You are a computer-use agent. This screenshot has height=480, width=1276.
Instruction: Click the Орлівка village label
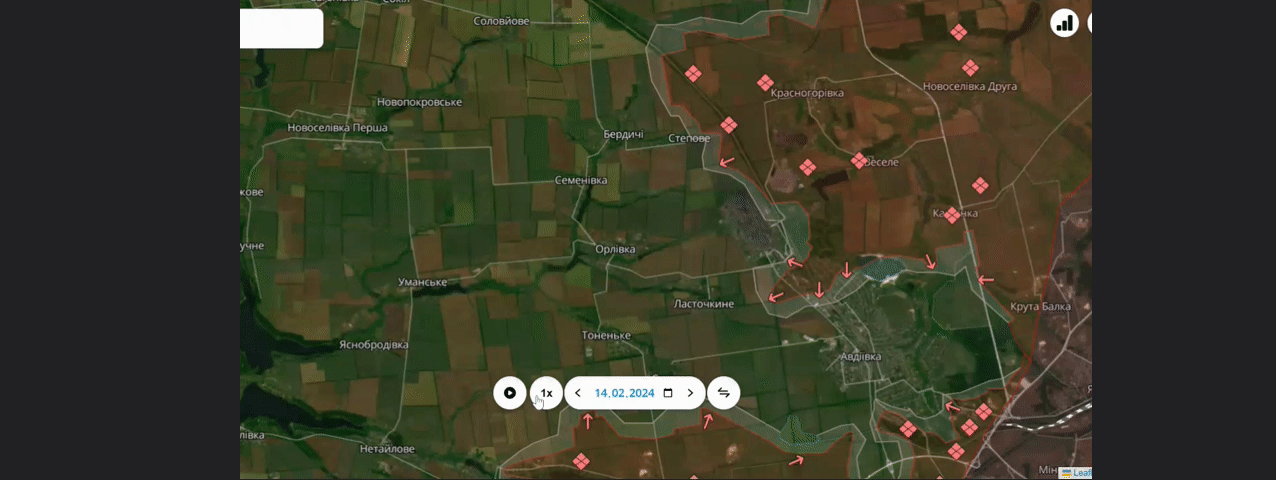615,249
